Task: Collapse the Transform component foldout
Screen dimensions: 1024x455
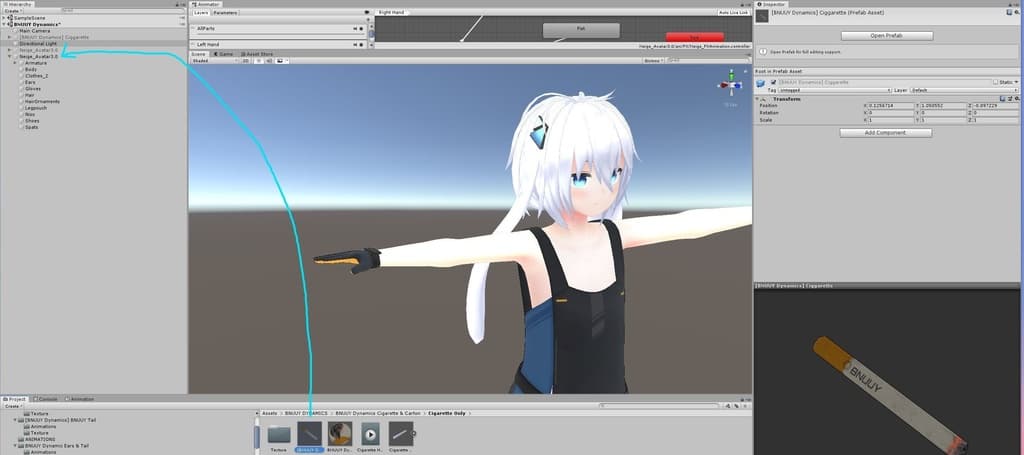Action: (758, 99)
